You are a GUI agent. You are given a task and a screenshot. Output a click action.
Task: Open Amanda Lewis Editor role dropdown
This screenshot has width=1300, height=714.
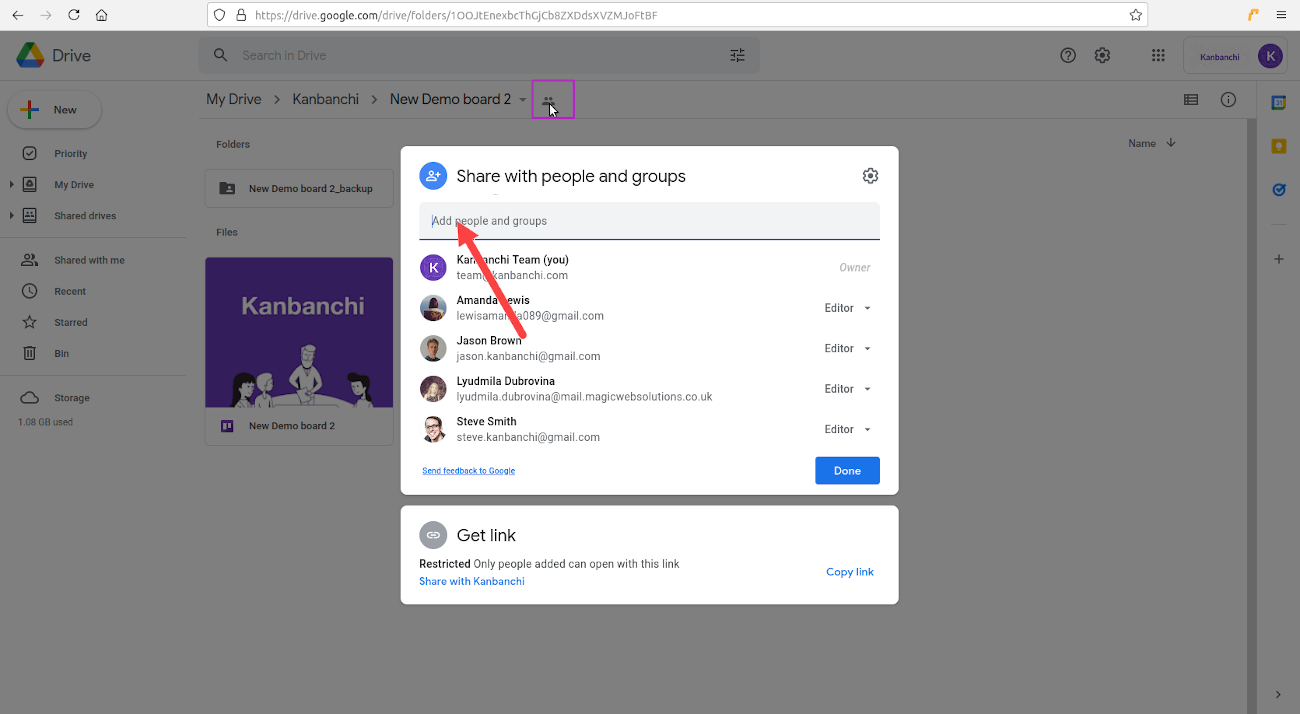point(848,308)
